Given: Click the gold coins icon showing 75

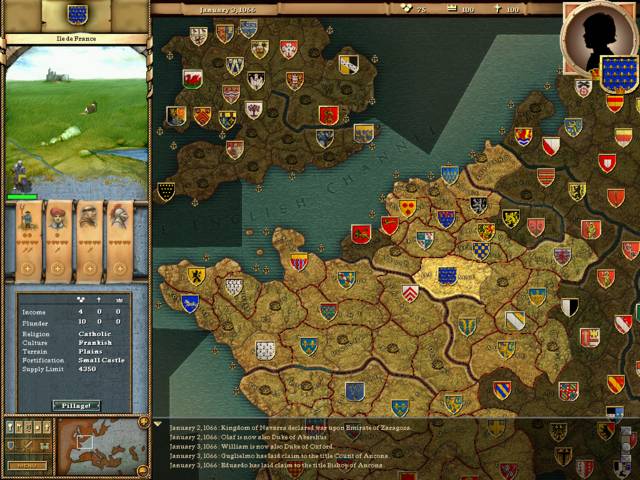Looking at the screenshot, I should pos(407,8).
